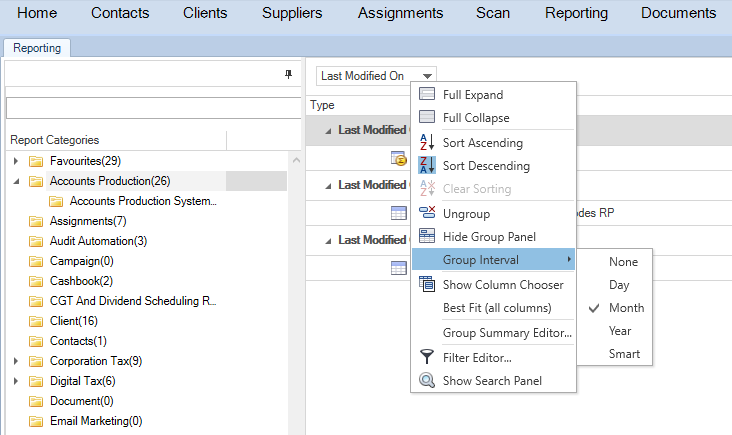Collapse the Accounts Production(26) tree node
The height and width of the screenshot is (435, 732).
coord(16,181)
